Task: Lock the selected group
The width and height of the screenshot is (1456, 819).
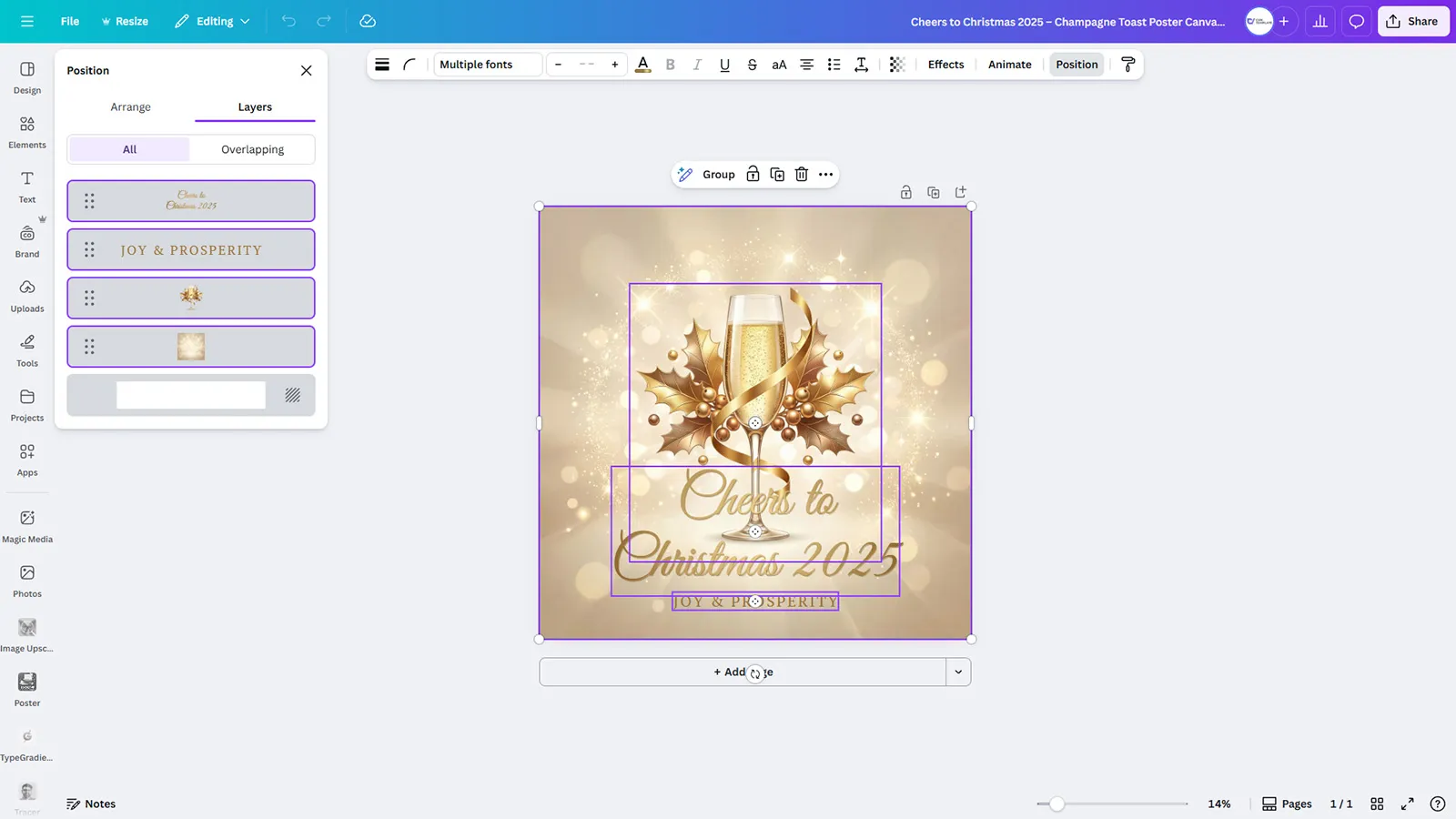Action: 752,174
